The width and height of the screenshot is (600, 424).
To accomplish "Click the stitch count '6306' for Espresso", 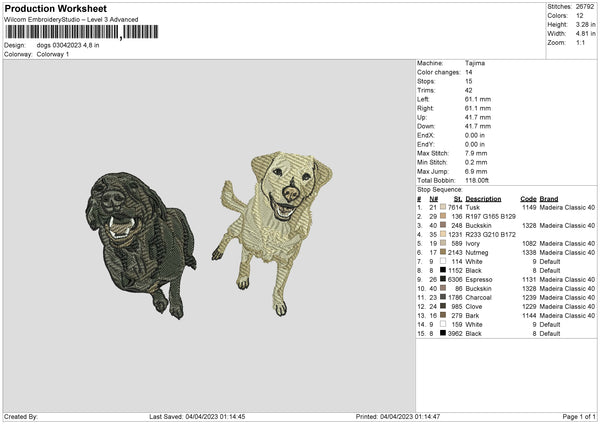I will coord(455,279).
